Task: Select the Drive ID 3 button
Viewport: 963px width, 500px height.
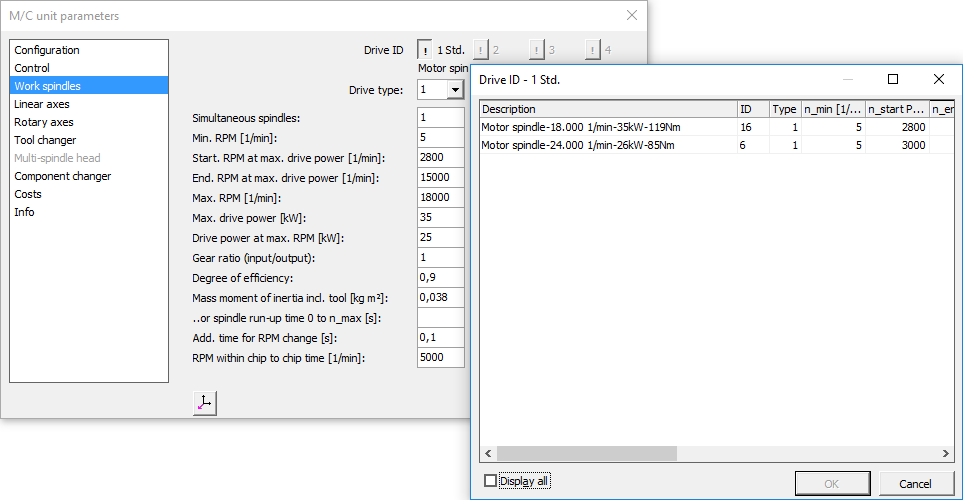Action: [537, 50]
